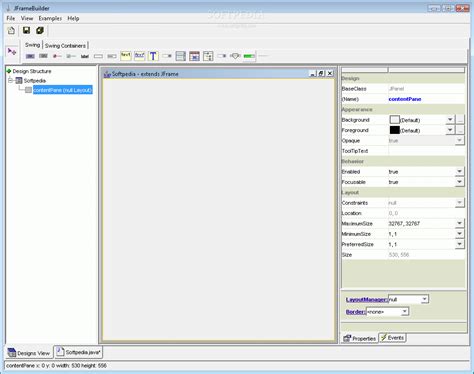Open the Border combo box
Viewport: 474px width, 374px height.
387,312
